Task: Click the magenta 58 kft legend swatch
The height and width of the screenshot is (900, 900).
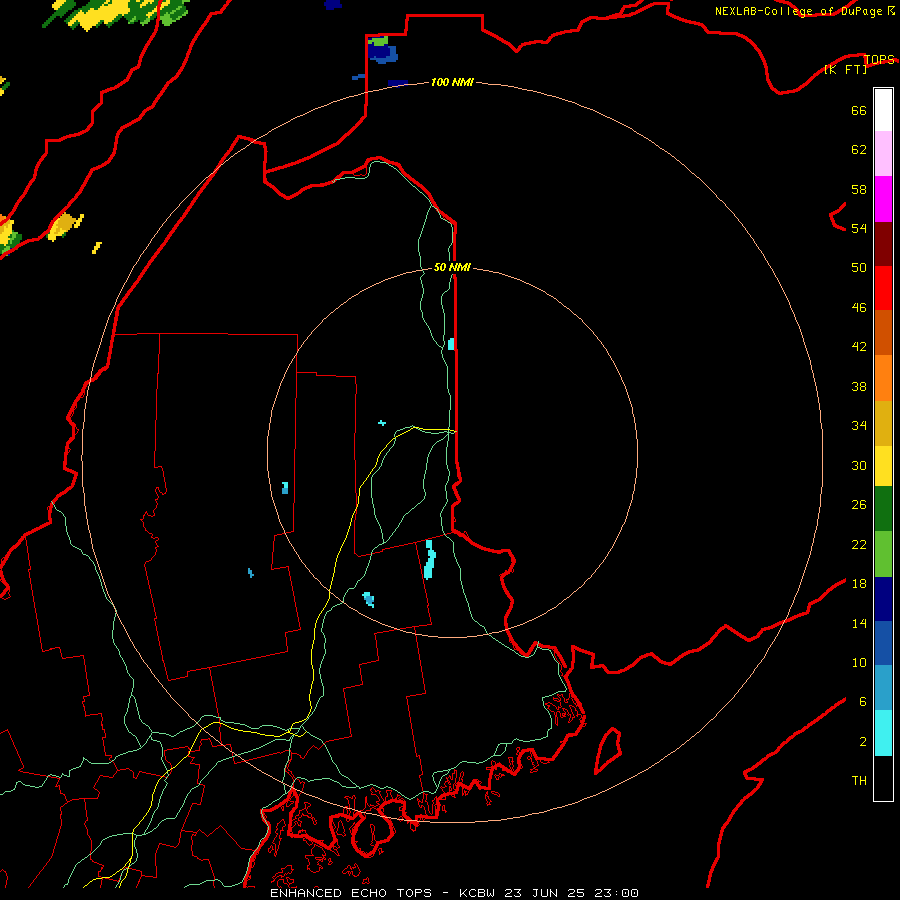Action: click(883, 199)
